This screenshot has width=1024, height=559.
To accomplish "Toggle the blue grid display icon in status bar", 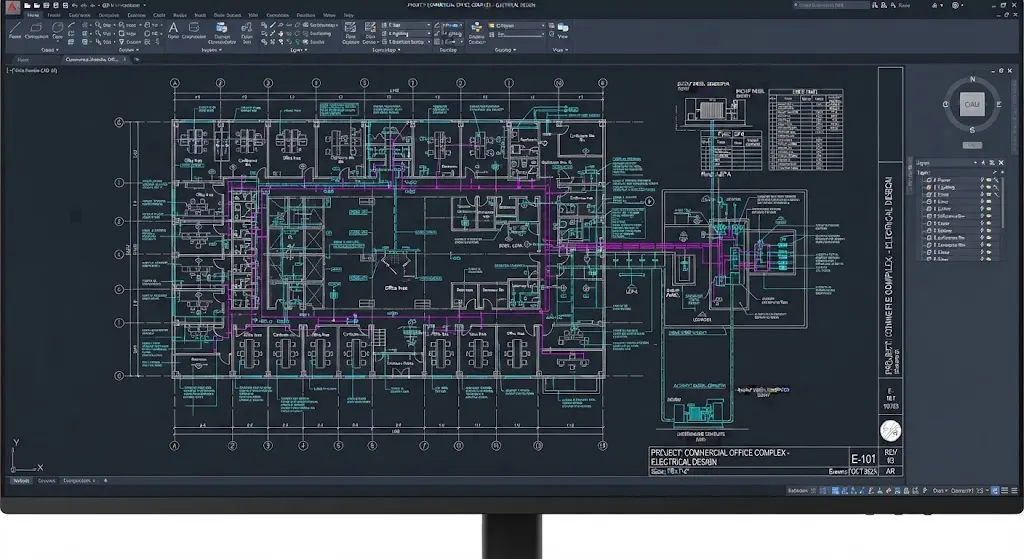I will 835,490.
